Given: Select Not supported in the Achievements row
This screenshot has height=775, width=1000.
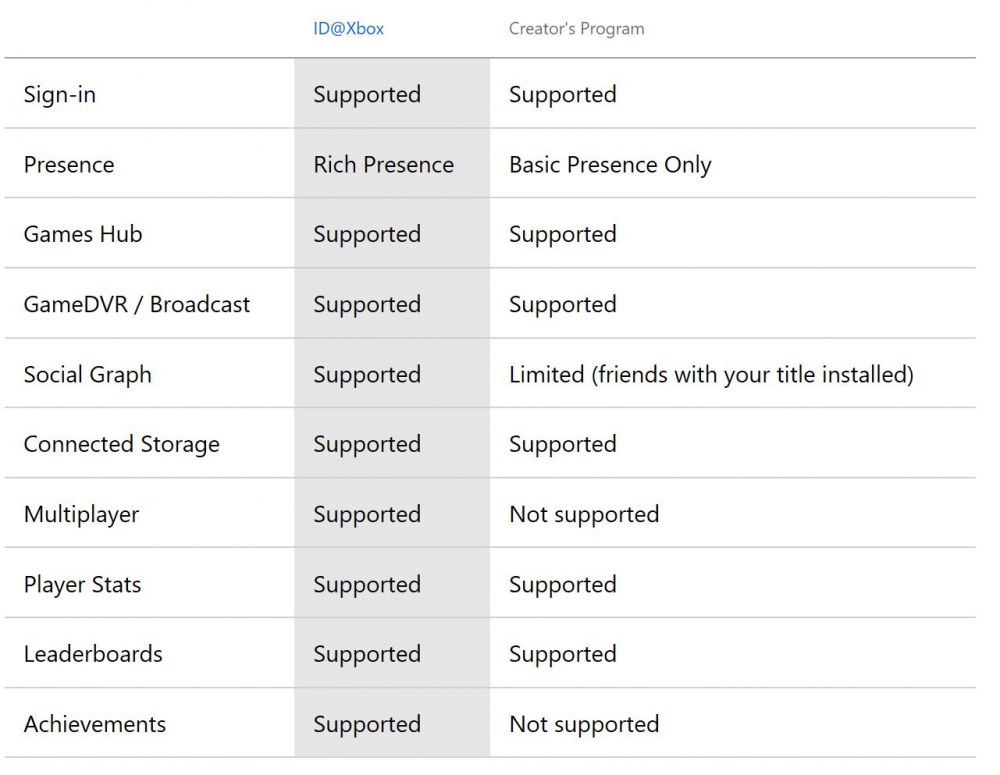Looking at the screenshot, I should pos(584,724).
